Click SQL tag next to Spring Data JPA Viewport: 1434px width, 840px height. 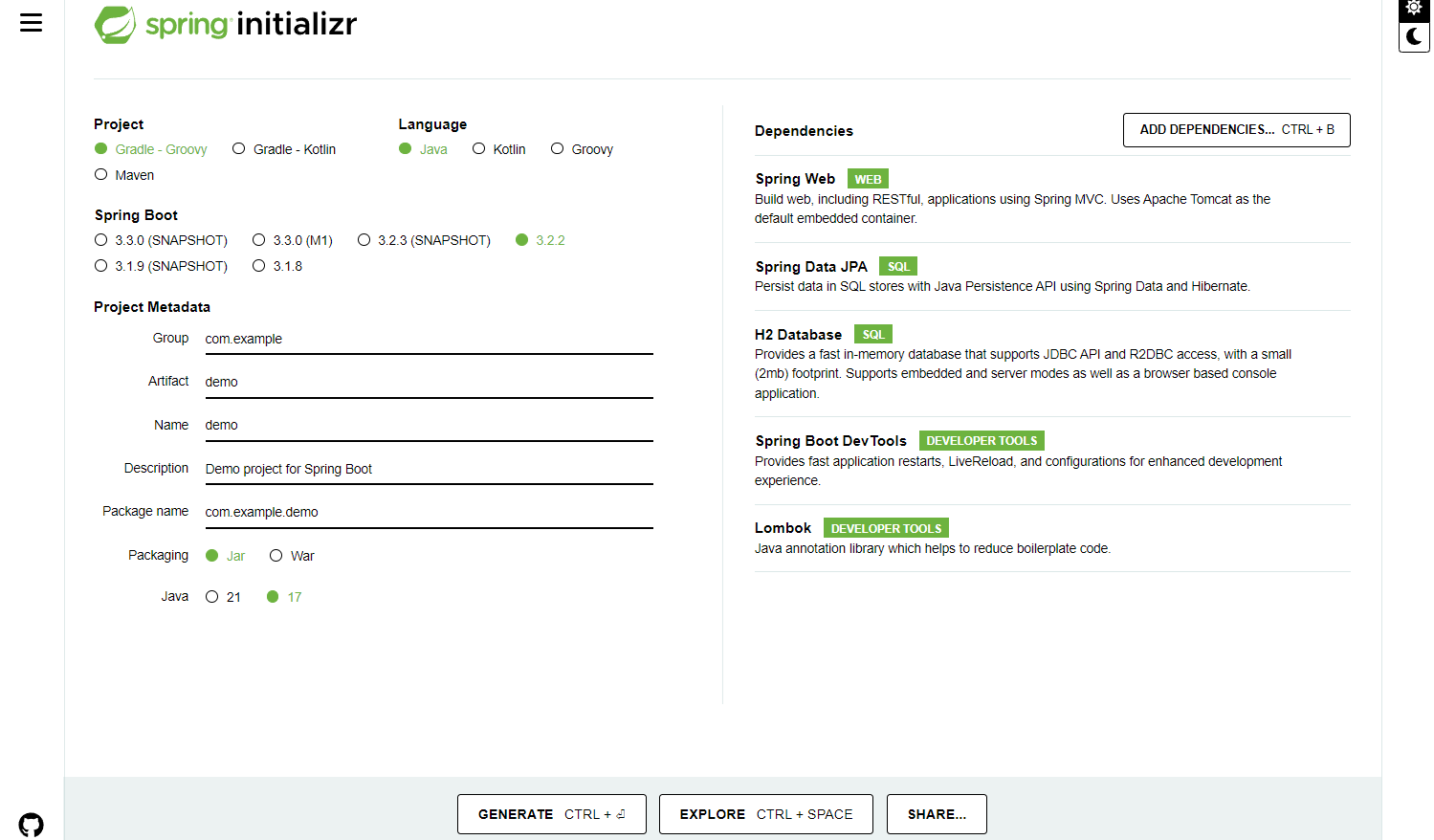coord(898,267)
